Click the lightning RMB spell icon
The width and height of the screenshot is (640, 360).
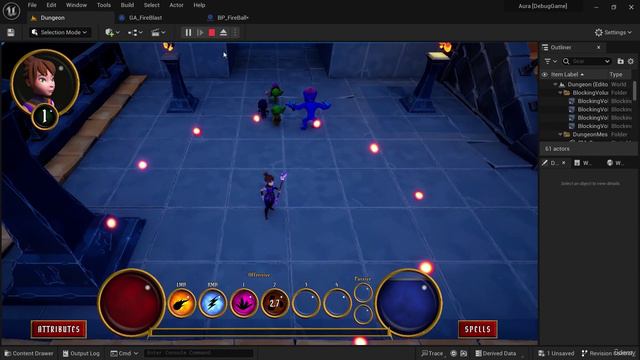click(x=213, y=303)
